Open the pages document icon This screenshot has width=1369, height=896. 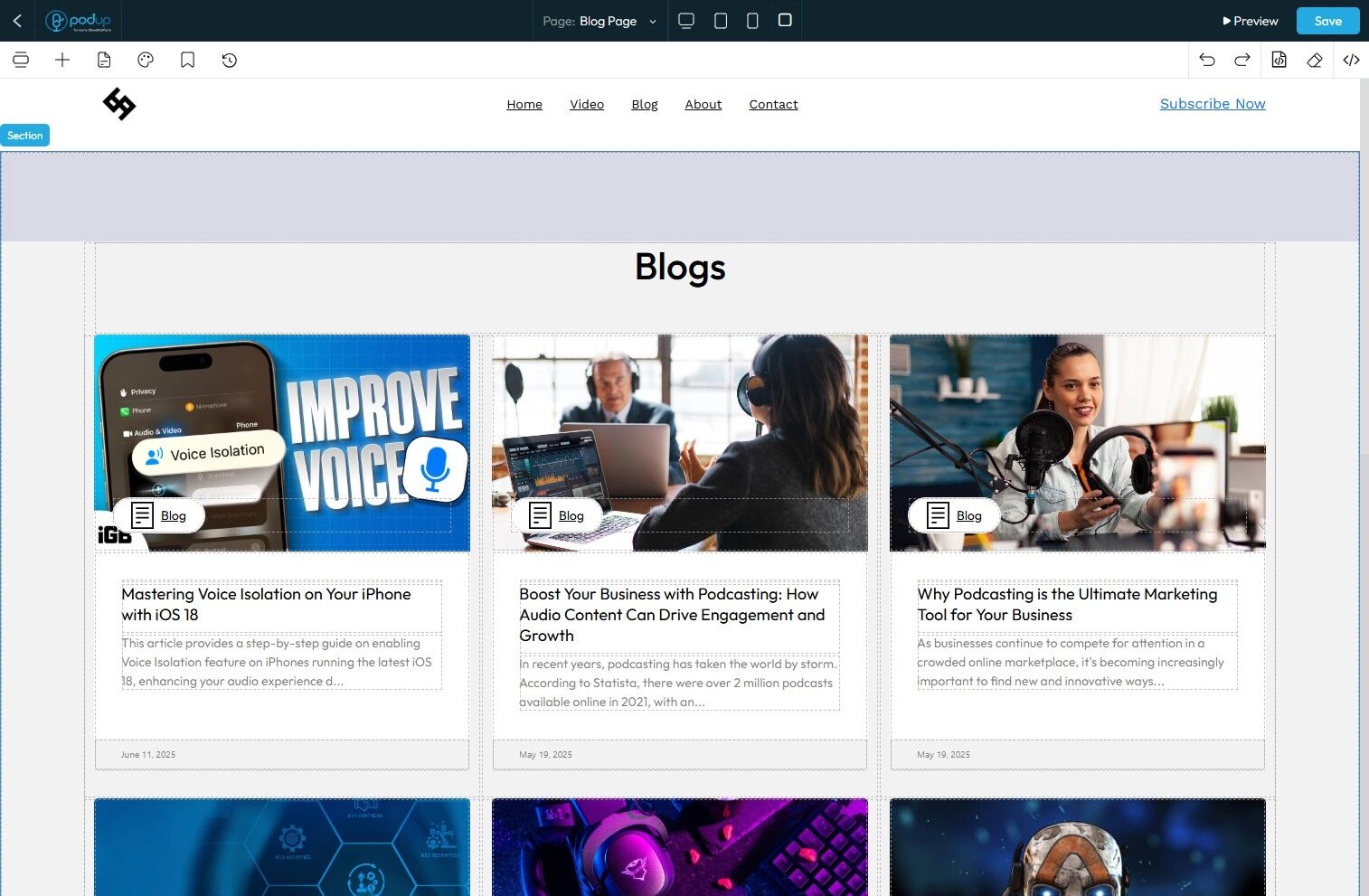click(104, 60)
